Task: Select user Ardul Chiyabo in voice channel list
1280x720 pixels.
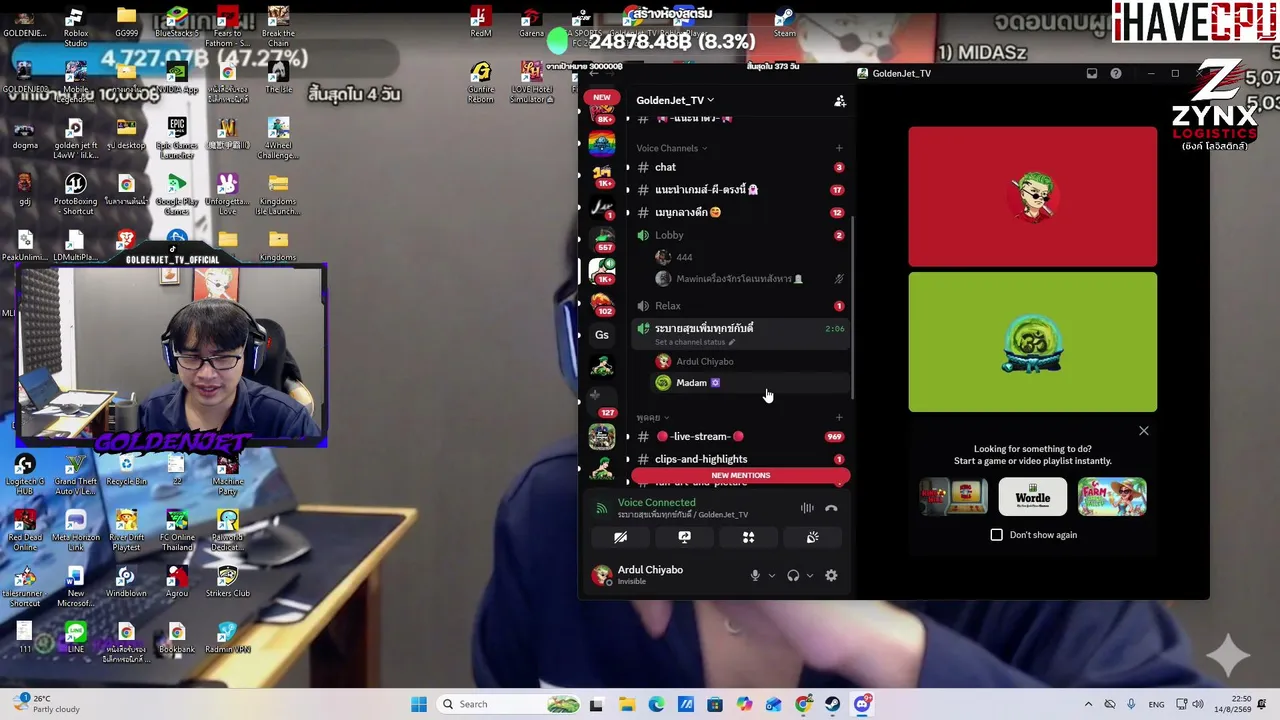Action: tap(750, 361)
